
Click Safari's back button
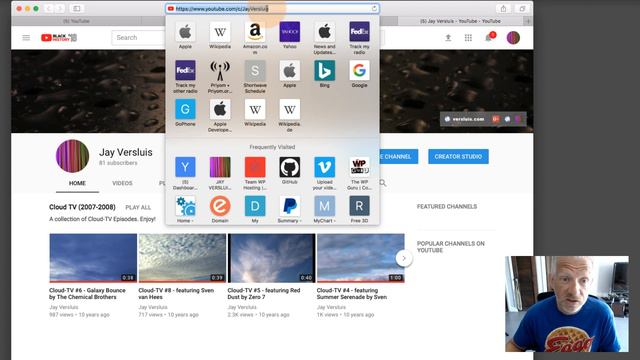point(48,9)
